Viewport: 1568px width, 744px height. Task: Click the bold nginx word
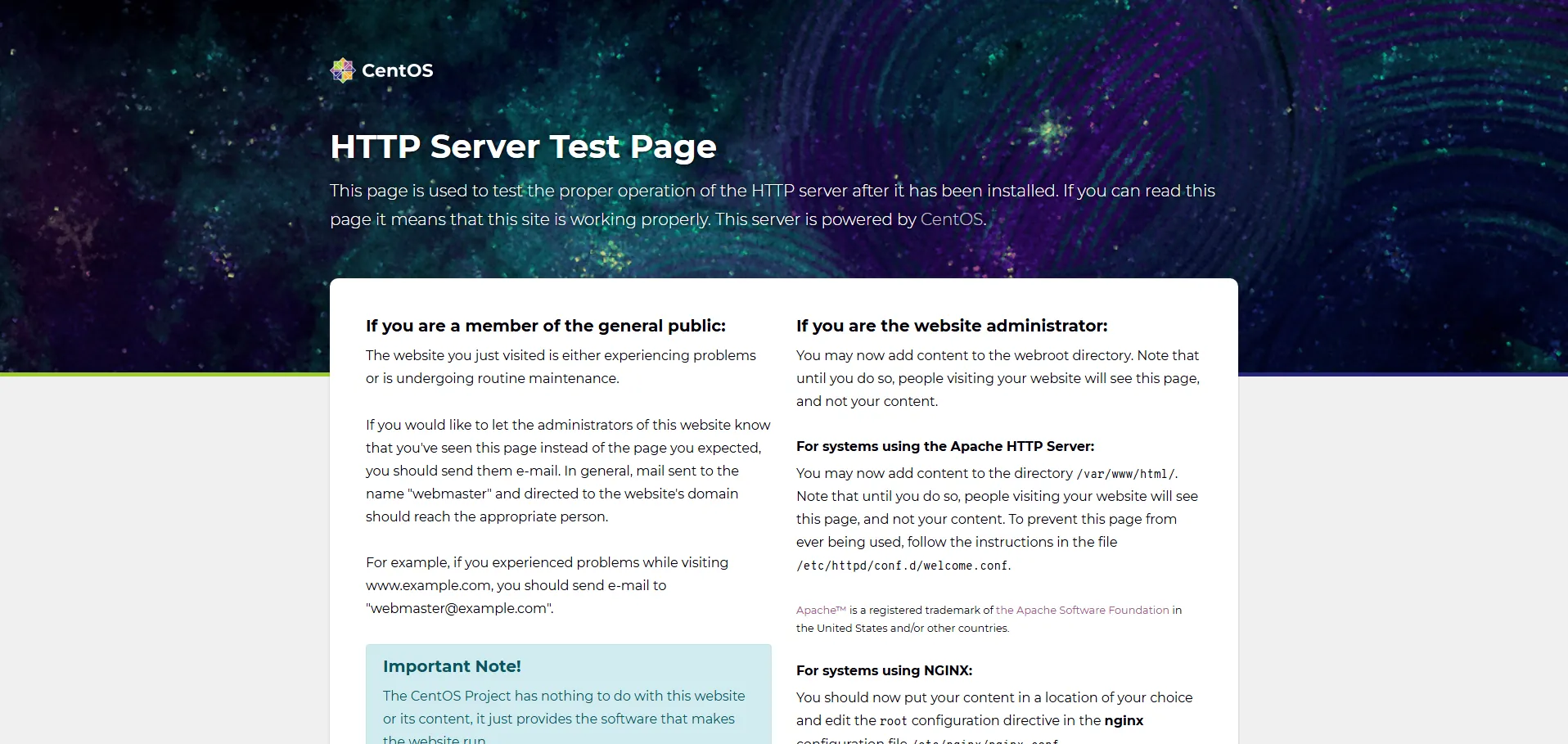click(1123, 720)
